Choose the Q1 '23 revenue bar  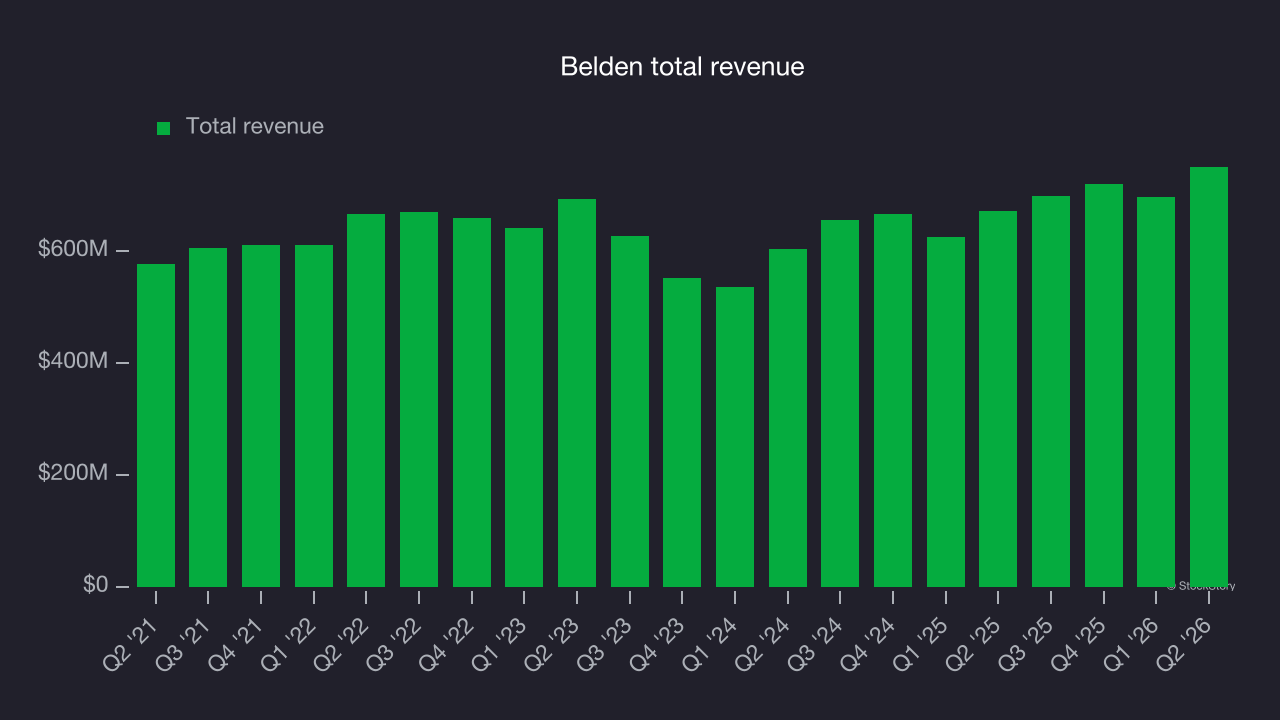click(x=524, y=407)
